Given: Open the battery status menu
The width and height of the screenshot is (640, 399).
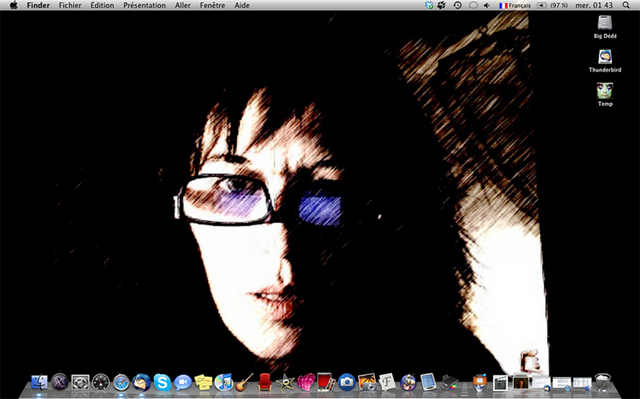Looking at the screenshot, I should click(552, 5).
